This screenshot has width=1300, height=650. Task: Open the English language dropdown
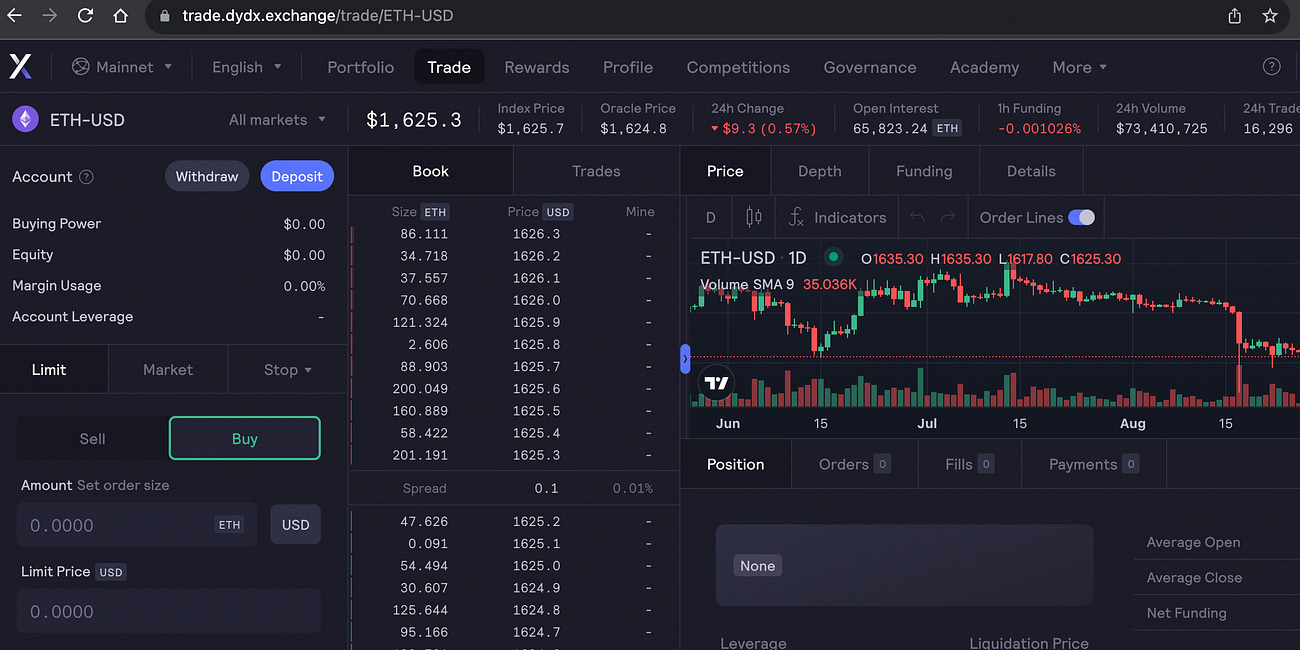[x=247, y=67]
